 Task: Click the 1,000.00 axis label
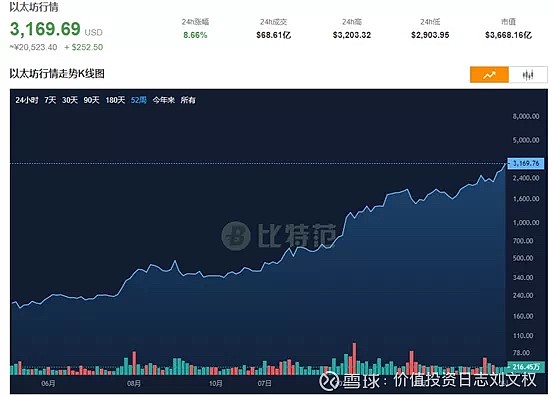pyautogui.click(x=526, y=223)
